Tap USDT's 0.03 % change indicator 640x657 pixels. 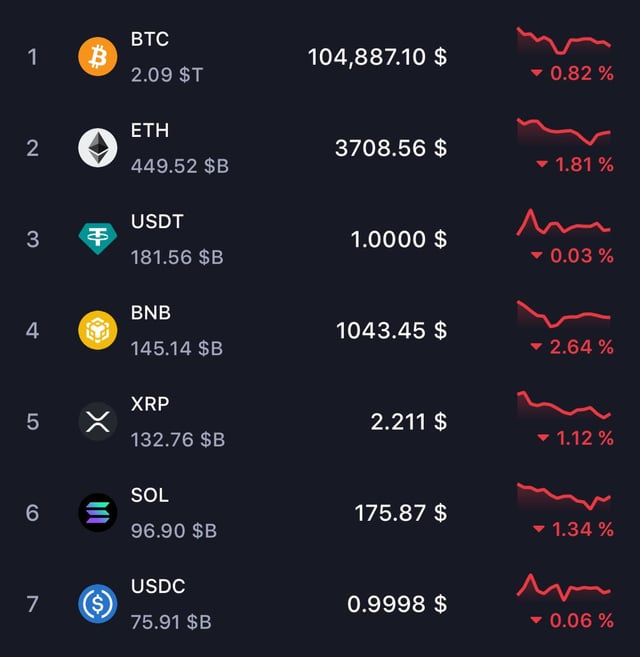(572, 256)
